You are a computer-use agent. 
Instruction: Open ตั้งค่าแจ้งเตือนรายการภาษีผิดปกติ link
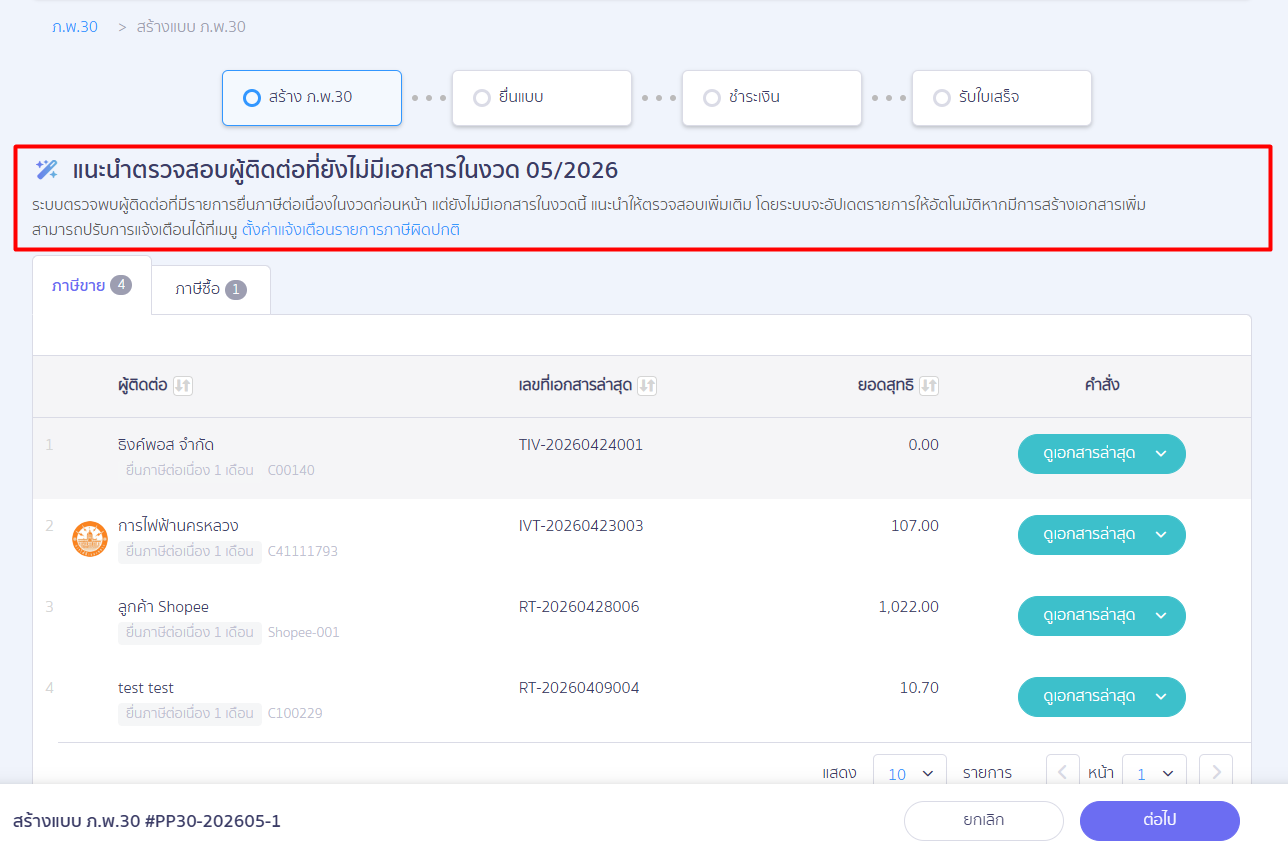351,230
